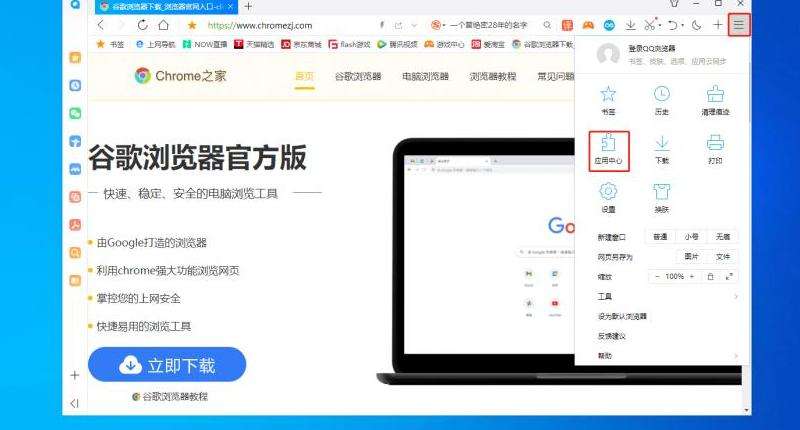Click the lightning speed-mode icon in address bar
This screenshot has height=430, width=800.
[382, 25]
